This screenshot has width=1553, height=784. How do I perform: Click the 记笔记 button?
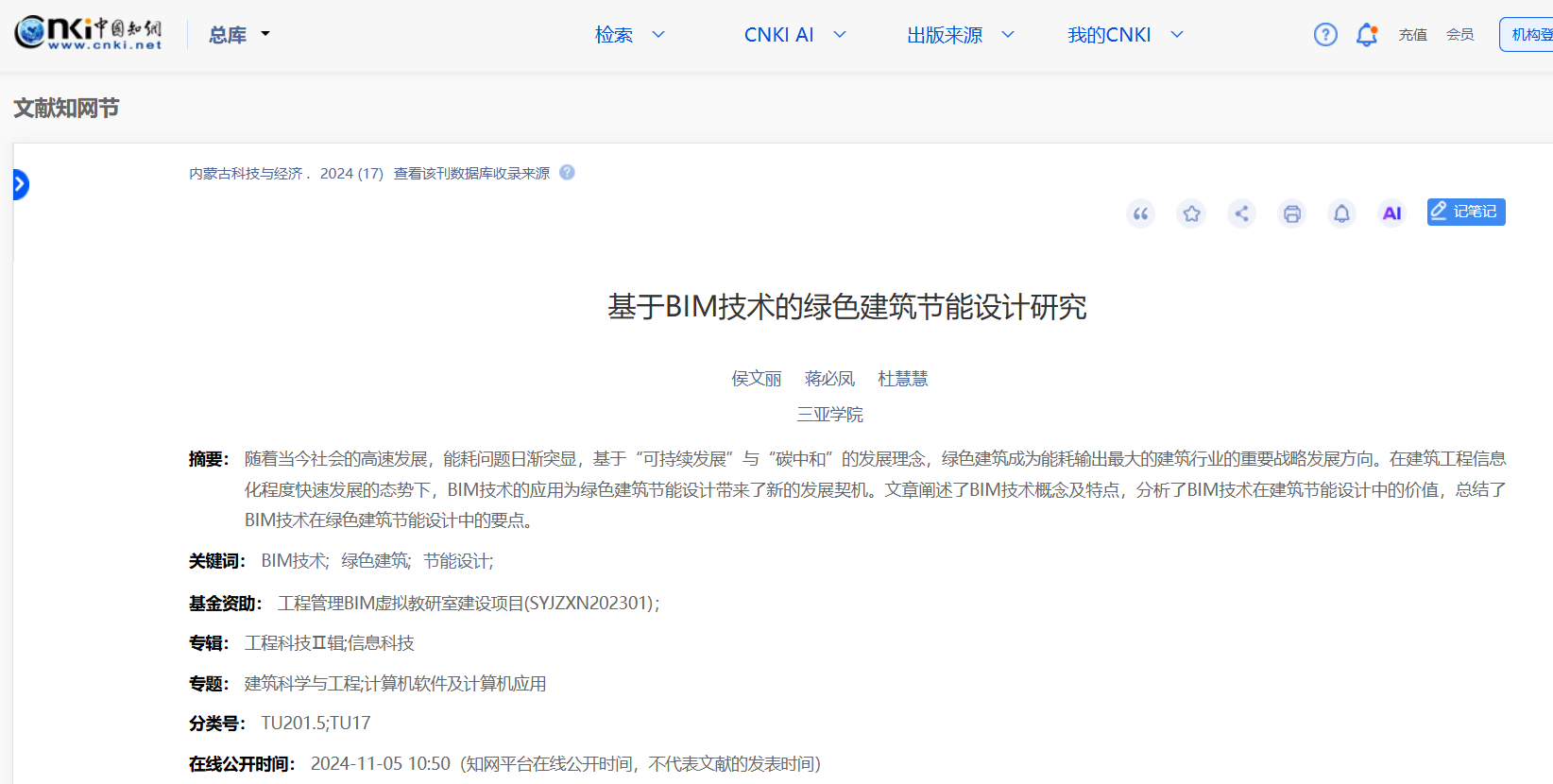point(1465,212)
